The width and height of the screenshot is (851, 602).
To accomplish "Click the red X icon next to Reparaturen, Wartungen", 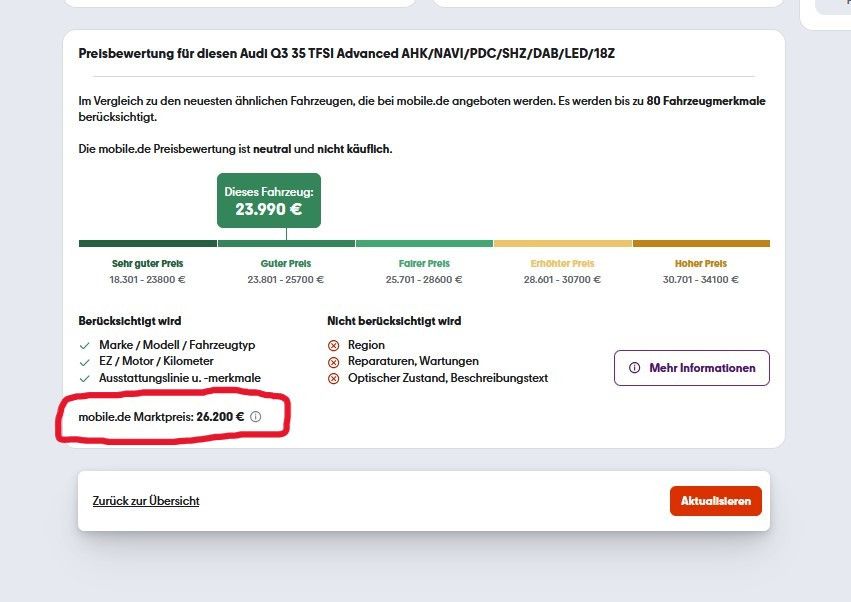I will [333, 361].
